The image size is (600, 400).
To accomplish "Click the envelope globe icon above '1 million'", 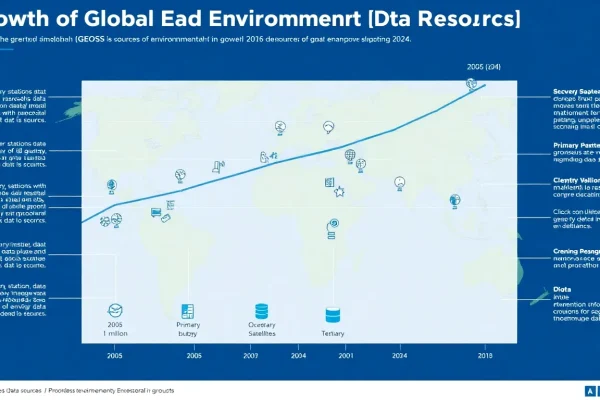I will click(115, 310).
